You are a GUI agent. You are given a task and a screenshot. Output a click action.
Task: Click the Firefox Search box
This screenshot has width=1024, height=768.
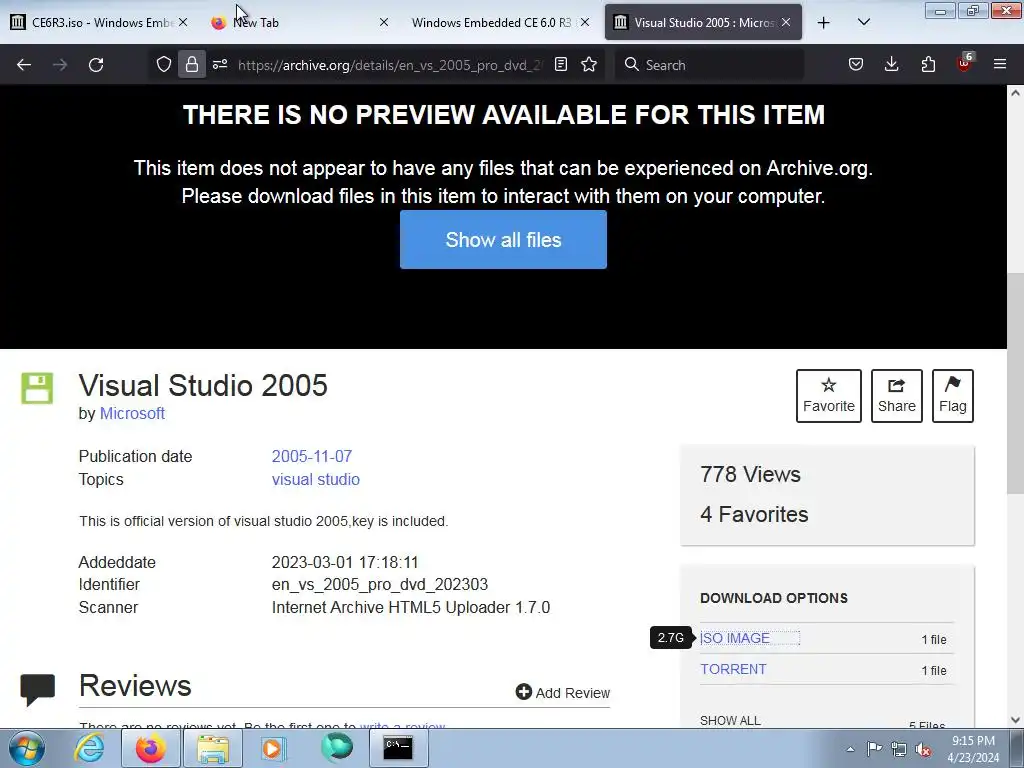point(709,65)
